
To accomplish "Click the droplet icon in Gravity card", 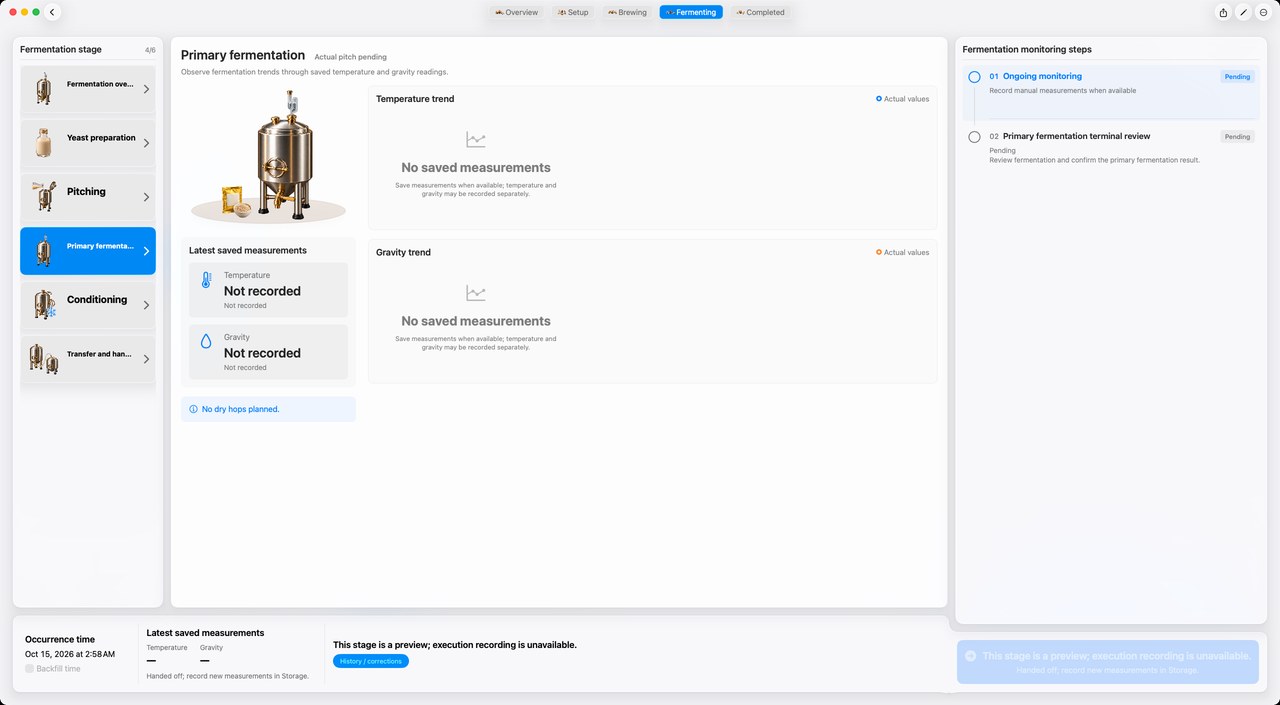I will point(206,342).
